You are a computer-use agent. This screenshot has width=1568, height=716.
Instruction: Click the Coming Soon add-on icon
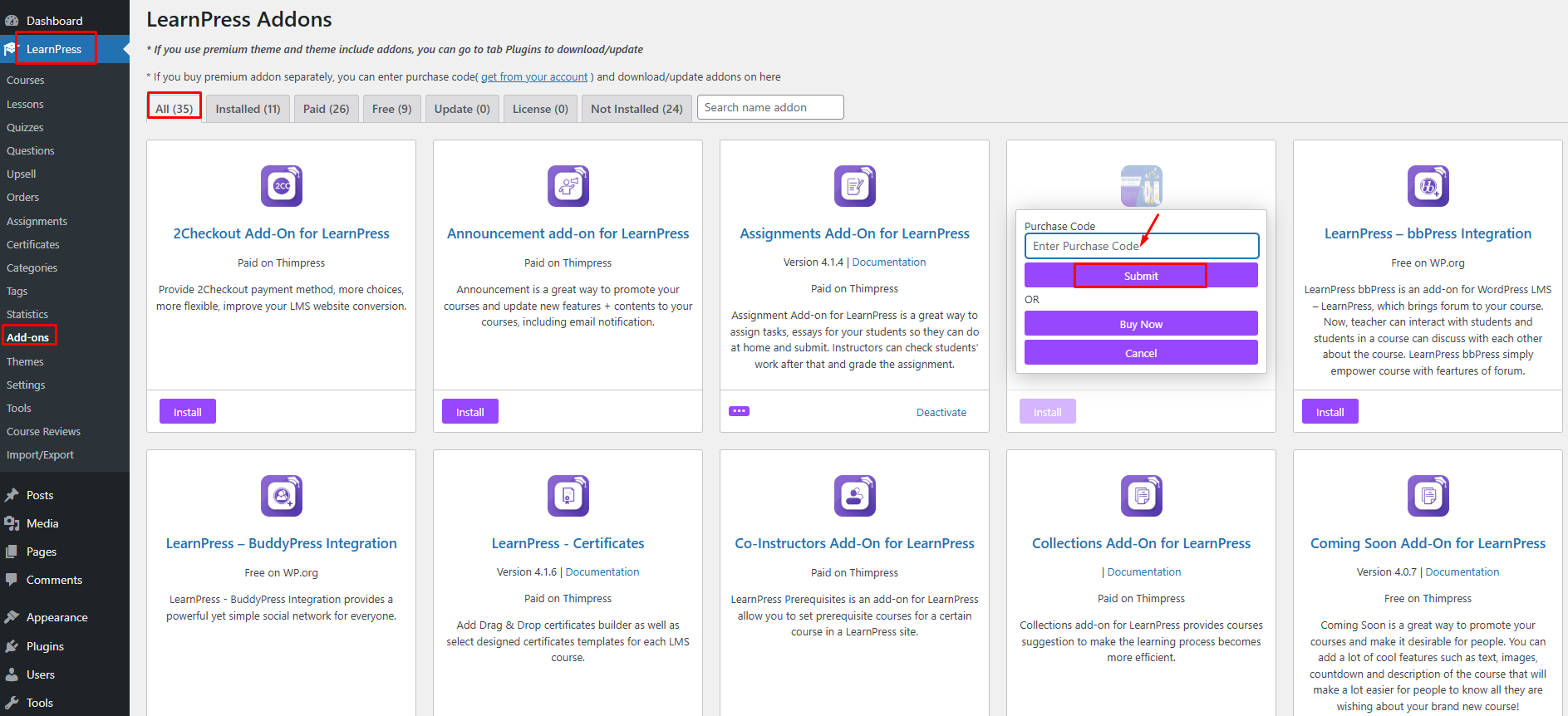pos(1428,496)
